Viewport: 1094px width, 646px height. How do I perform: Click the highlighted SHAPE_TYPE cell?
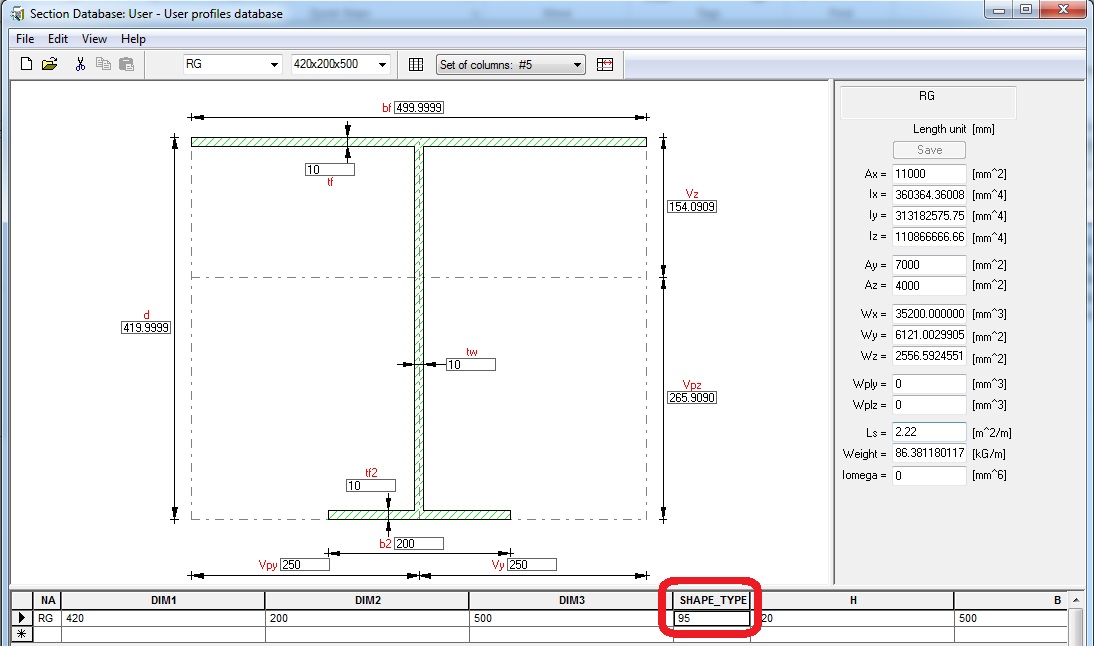tap(710, 617)
